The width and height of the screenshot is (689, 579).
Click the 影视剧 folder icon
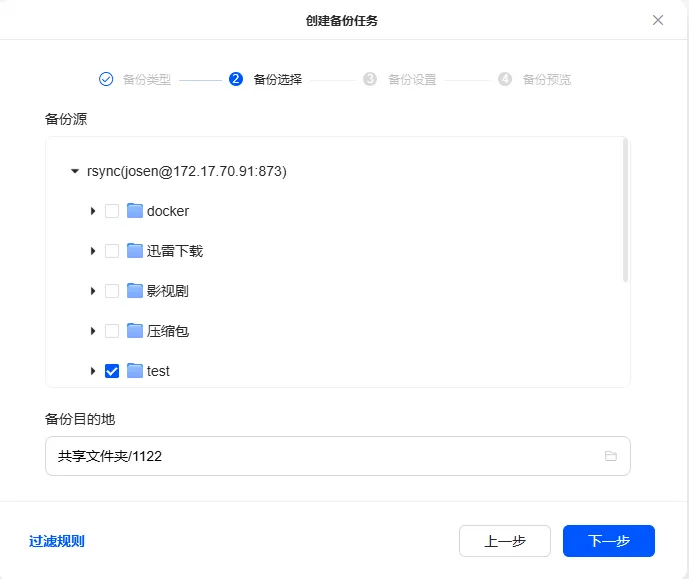click(x=135, y=291)
